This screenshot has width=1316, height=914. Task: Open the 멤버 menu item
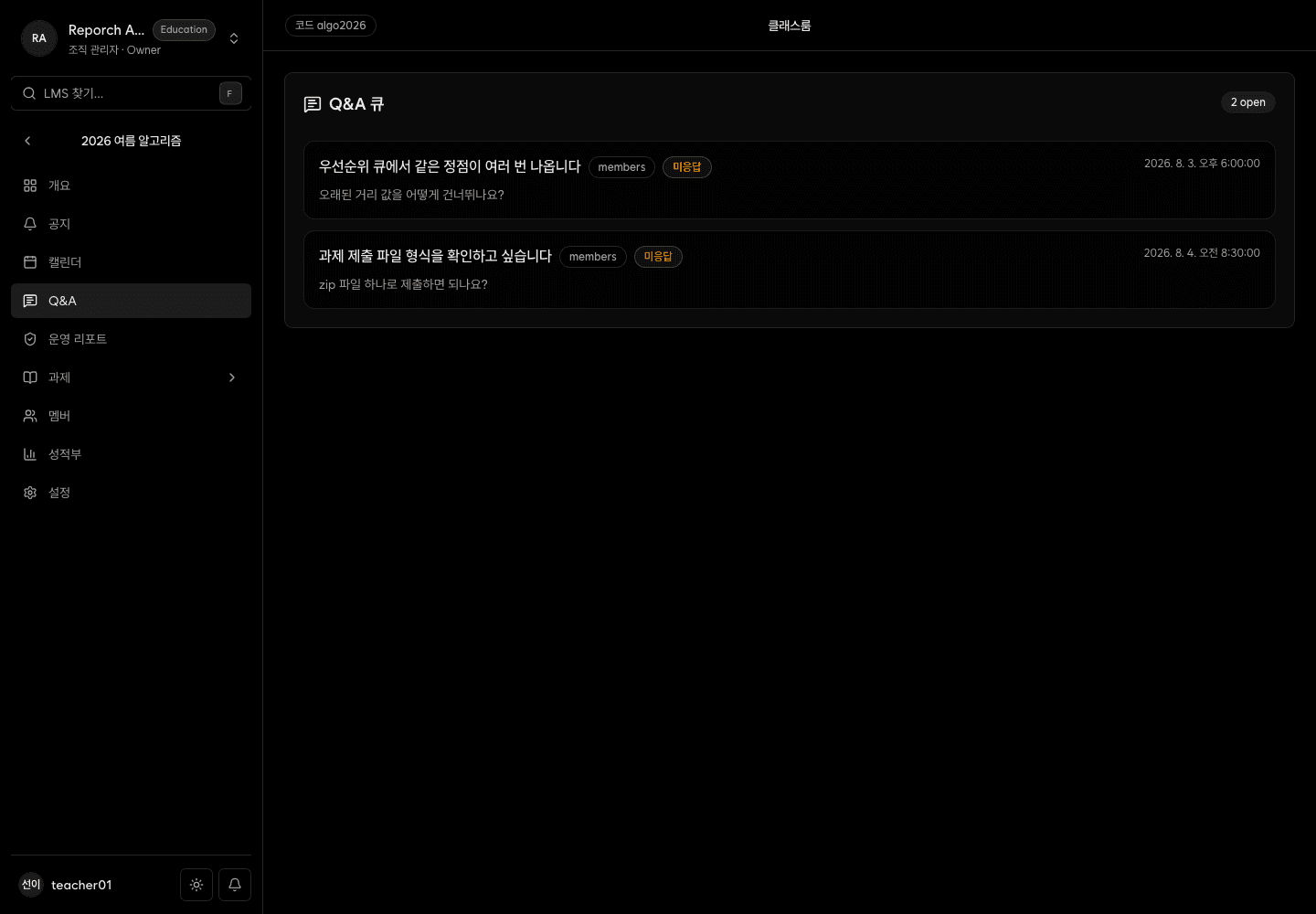(x=131, y=416)
